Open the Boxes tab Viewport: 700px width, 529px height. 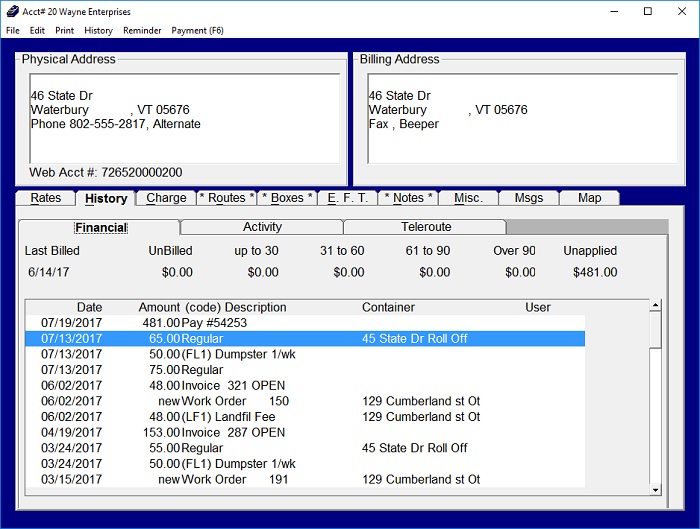pos(287,198)
